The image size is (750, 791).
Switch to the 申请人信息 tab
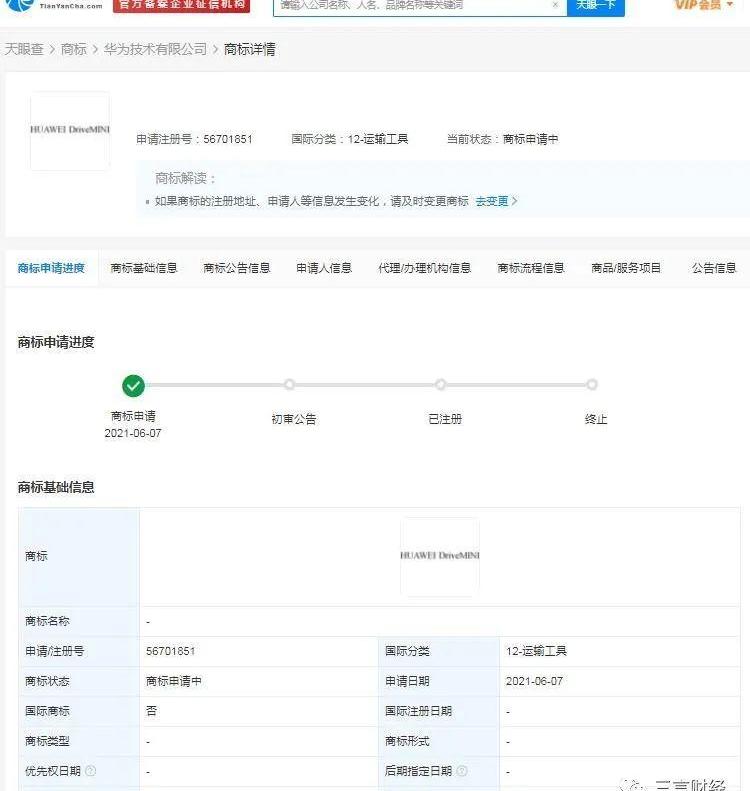click(x=324, y=268)
